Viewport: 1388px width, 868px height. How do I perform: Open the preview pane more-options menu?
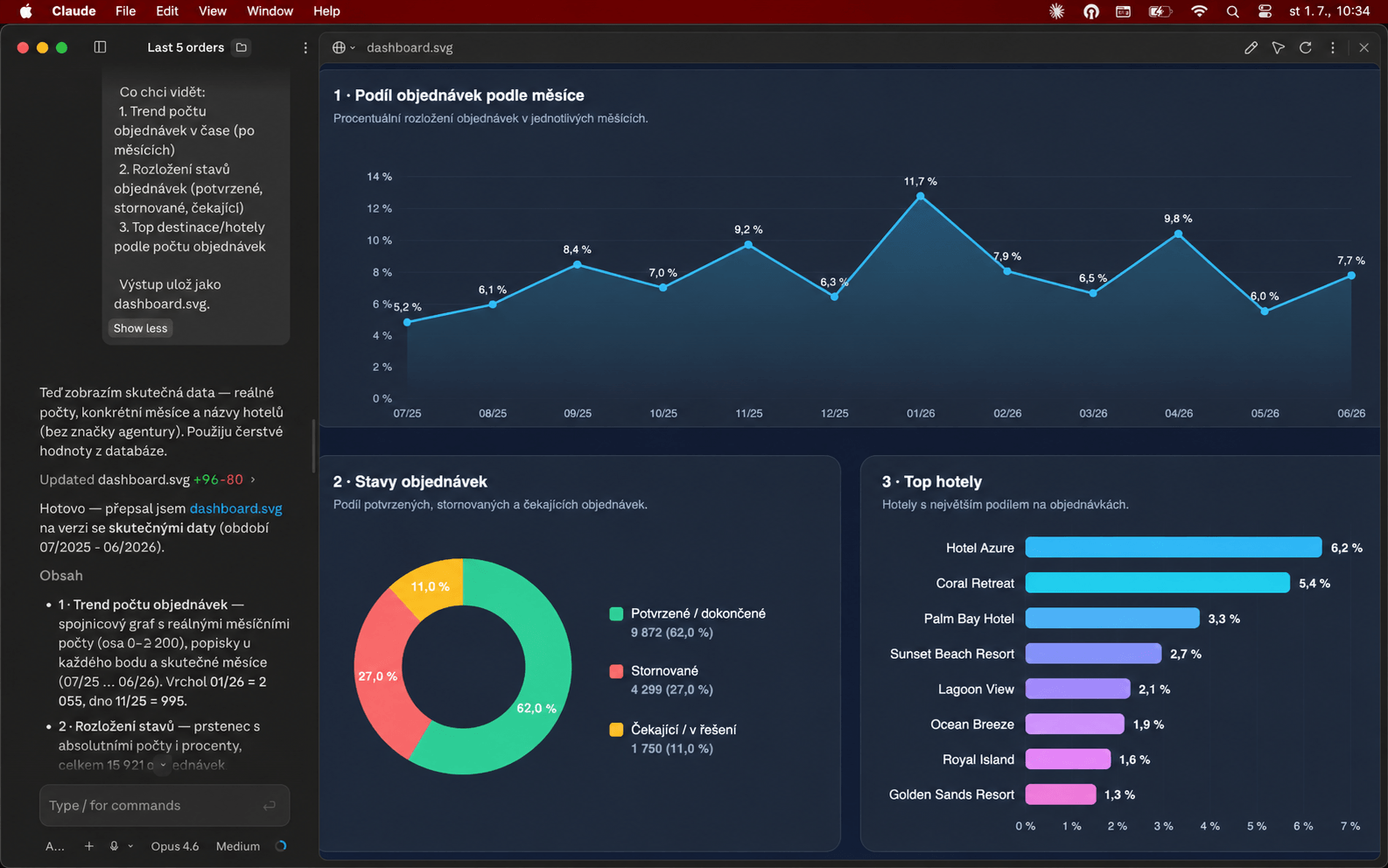tap(1333, 48)
